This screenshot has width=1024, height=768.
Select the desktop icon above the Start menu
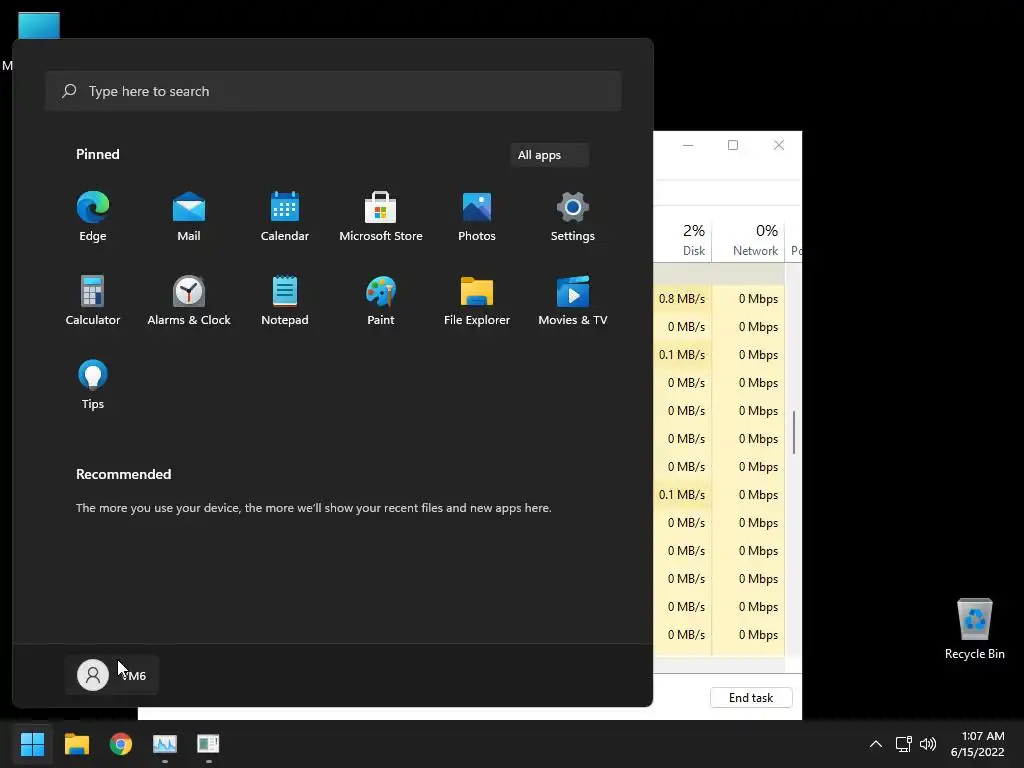pyautogui.click(x=39, y=26)
